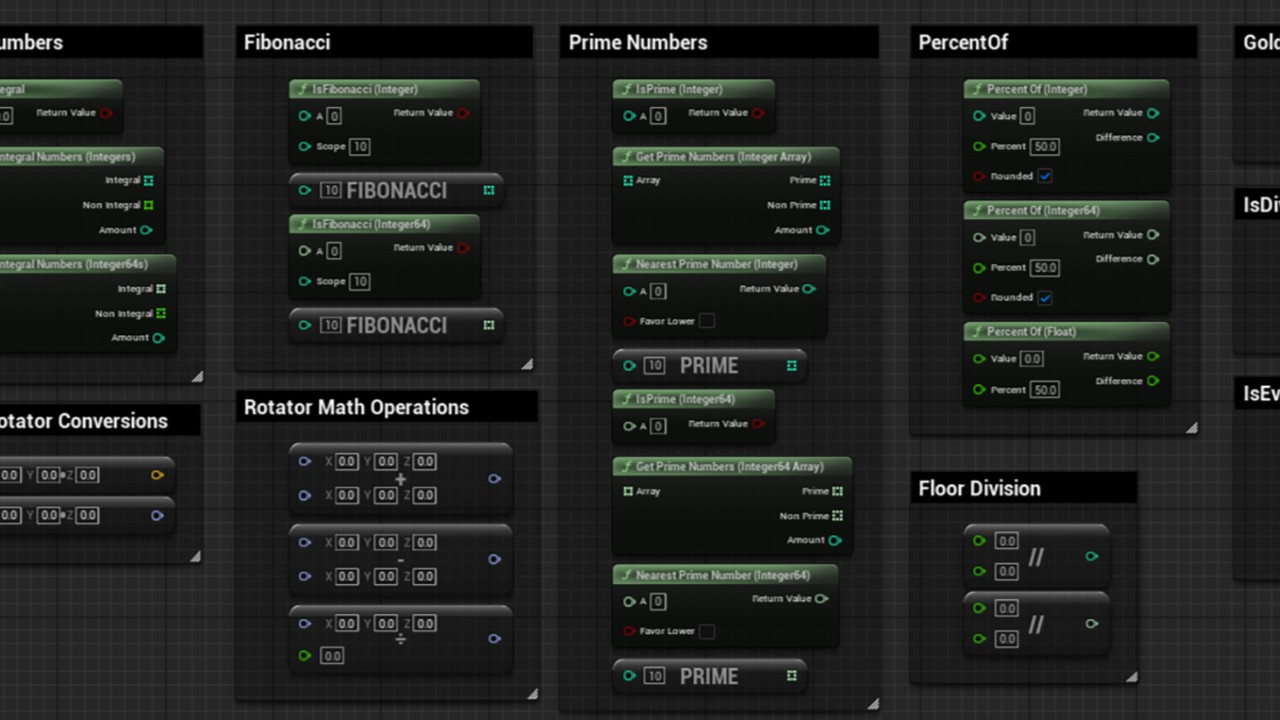Enable Favor Lower on Nearest Prime Number (Integer)
This screenshot has width=1280, height=720.
pyautogui.click(x=707, y=321)
